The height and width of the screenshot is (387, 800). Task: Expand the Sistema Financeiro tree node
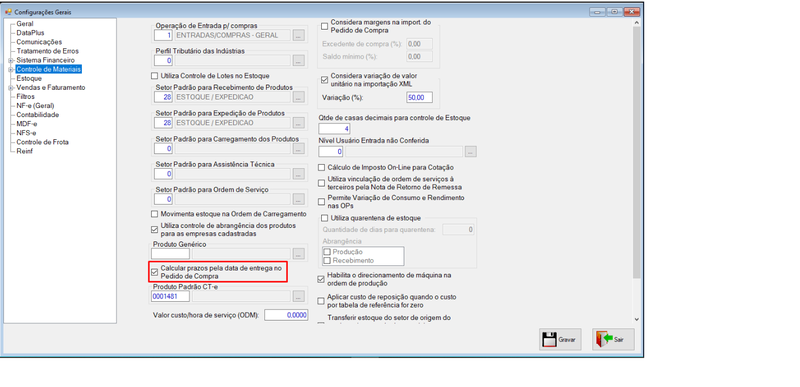pyautogui.click(x=9, y=60)
